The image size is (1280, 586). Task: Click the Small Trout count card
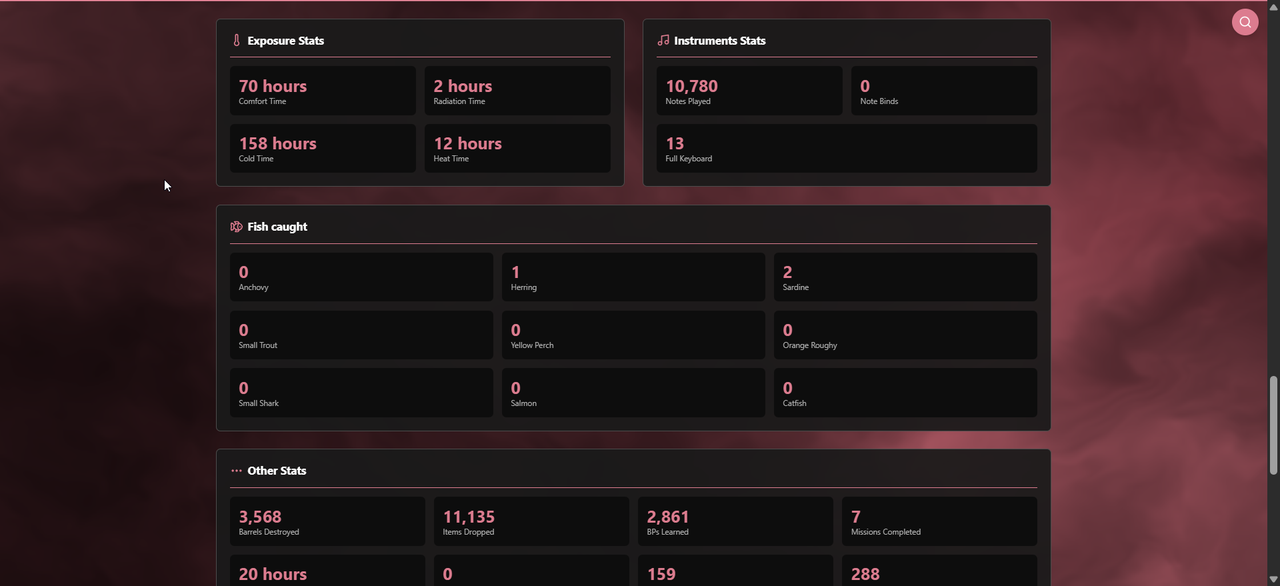click(x=361, y=335)
